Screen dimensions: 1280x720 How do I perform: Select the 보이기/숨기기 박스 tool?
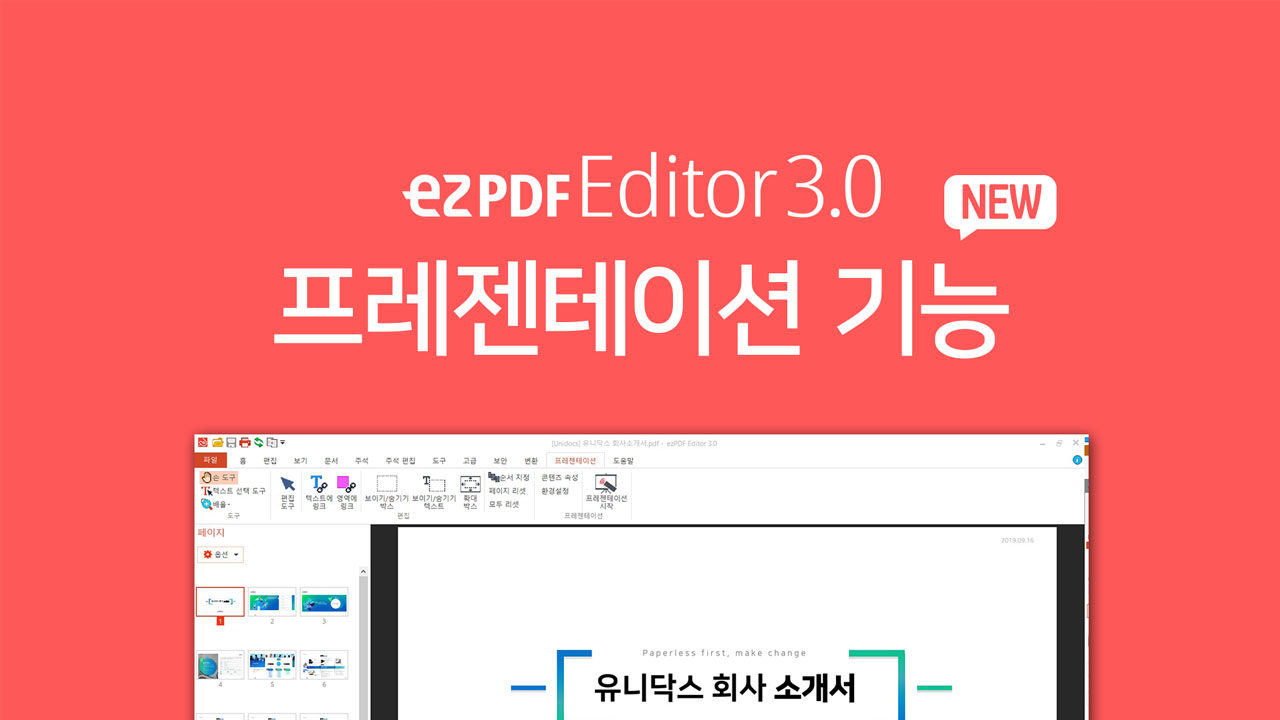click(x=387, y=492)
